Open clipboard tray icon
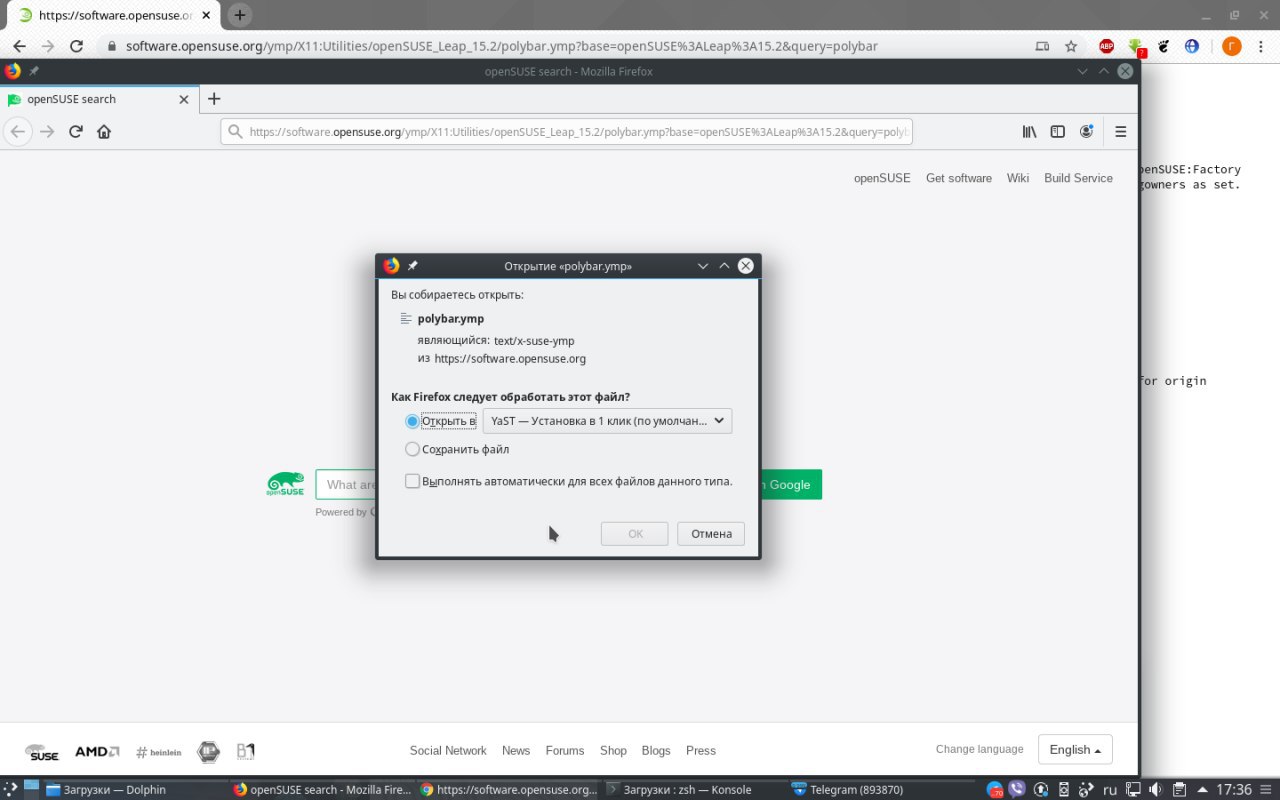Viewport: 1280px width, 800px height. 1179,789
